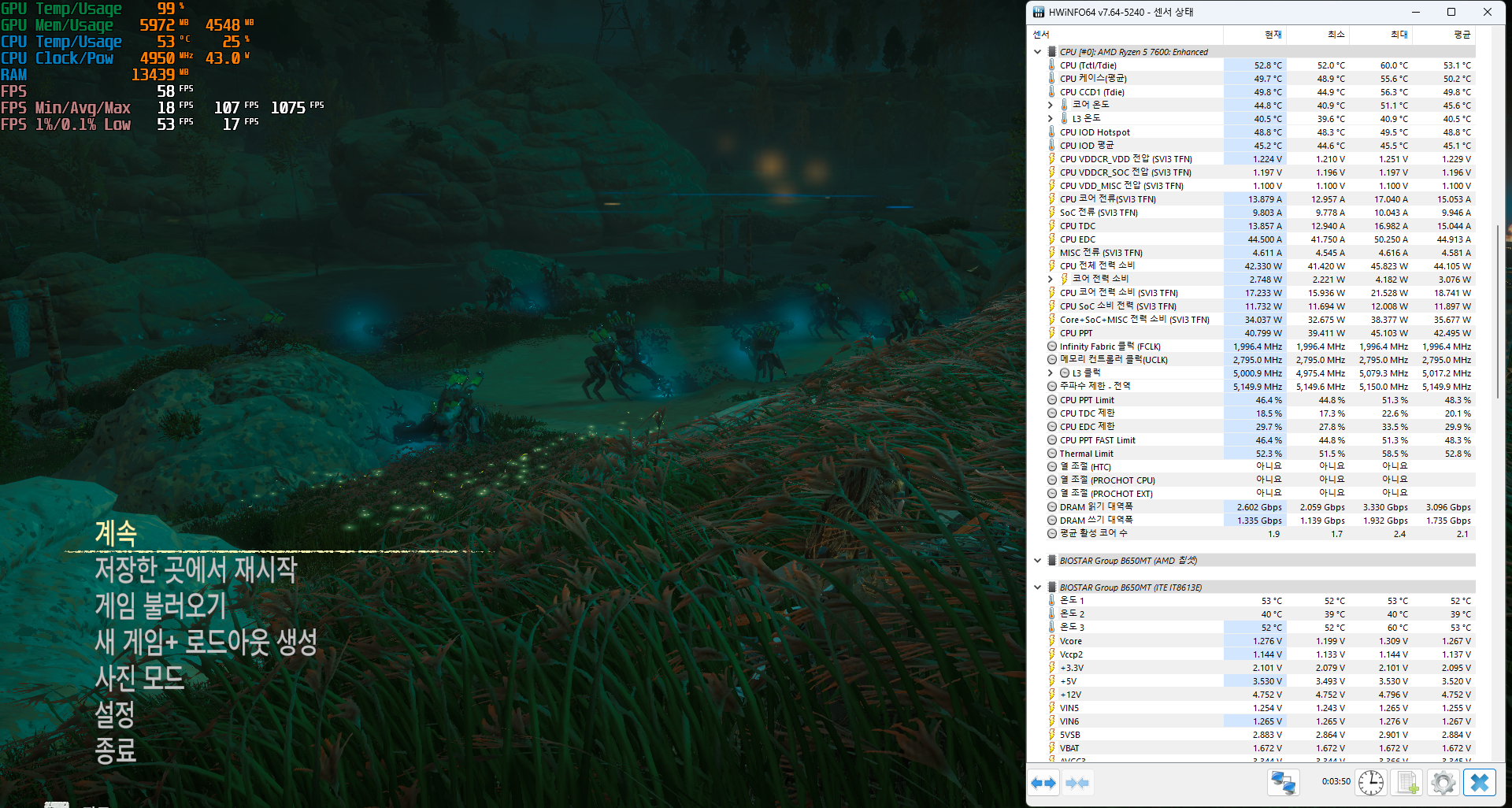Enter 사진 모드 from the game menu
The width and height of the screenshot is (1512, 808).
tap(139, 678)
